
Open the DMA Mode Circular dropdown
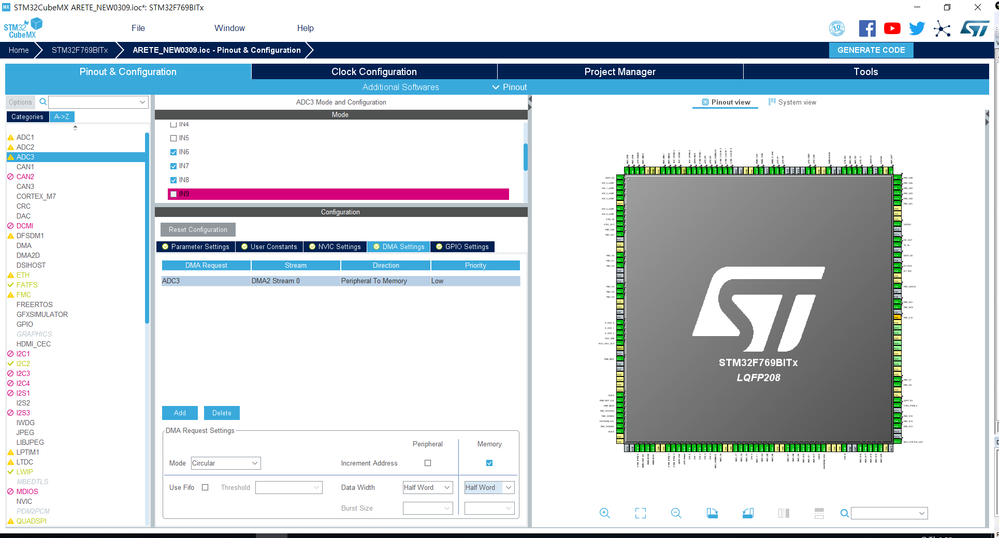coord(226,463)
